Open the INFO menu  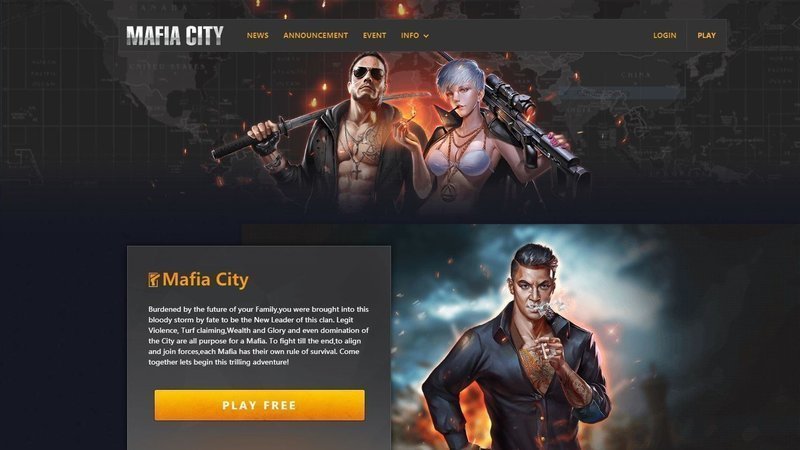click(x=410, y=36)
